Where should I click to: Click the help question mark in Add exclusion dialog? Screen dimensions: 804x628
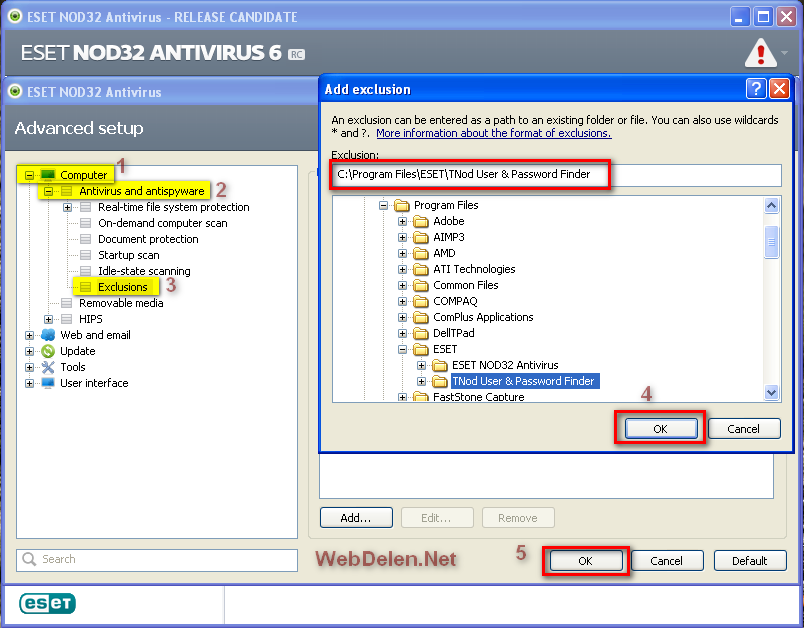click(756, 89)
